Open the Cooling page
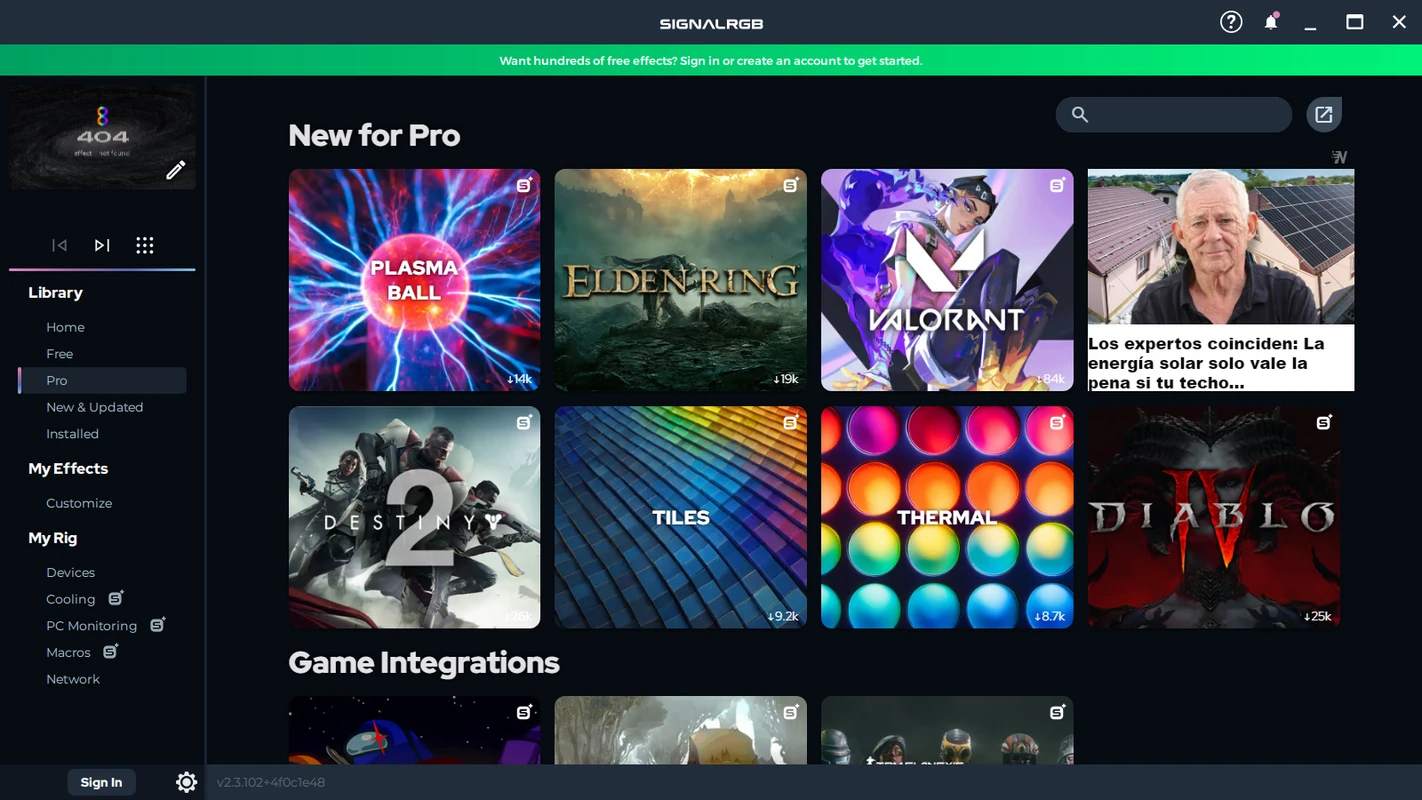 coord(70,599)
